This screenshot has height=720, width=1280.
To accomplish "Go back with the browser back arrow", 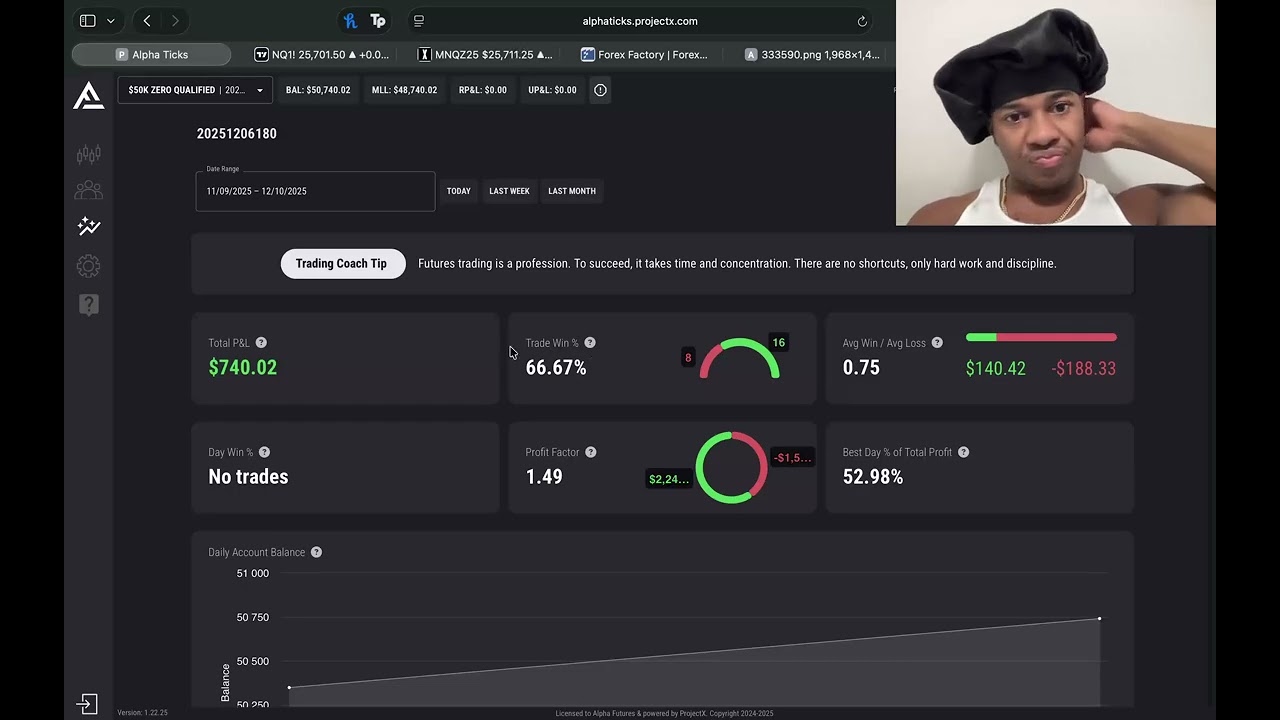I will pos(147,21).
